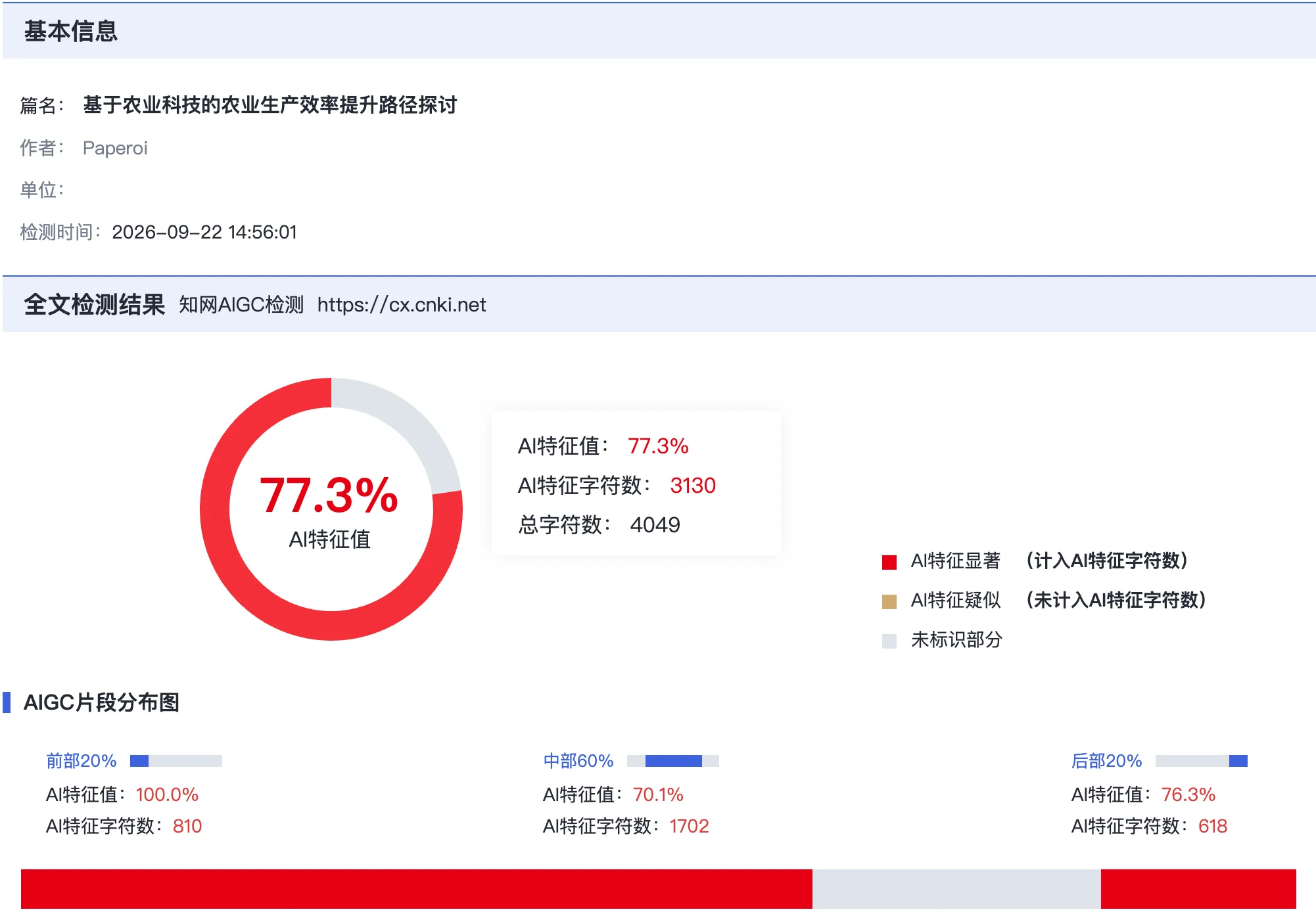
Task: Select the 前部20% label
Action: [82, 761]
